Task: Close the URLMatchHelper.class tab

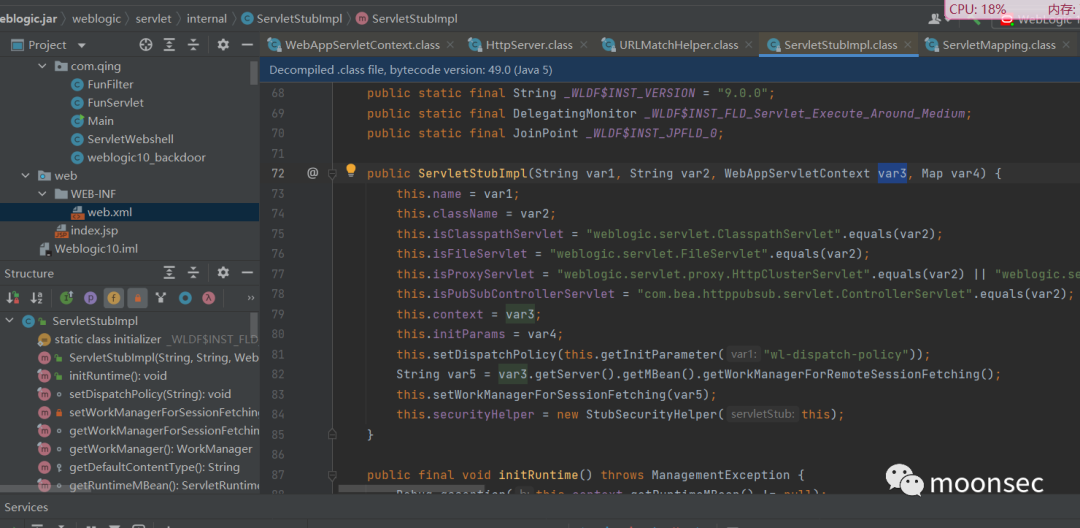Action: pos(749,45)
